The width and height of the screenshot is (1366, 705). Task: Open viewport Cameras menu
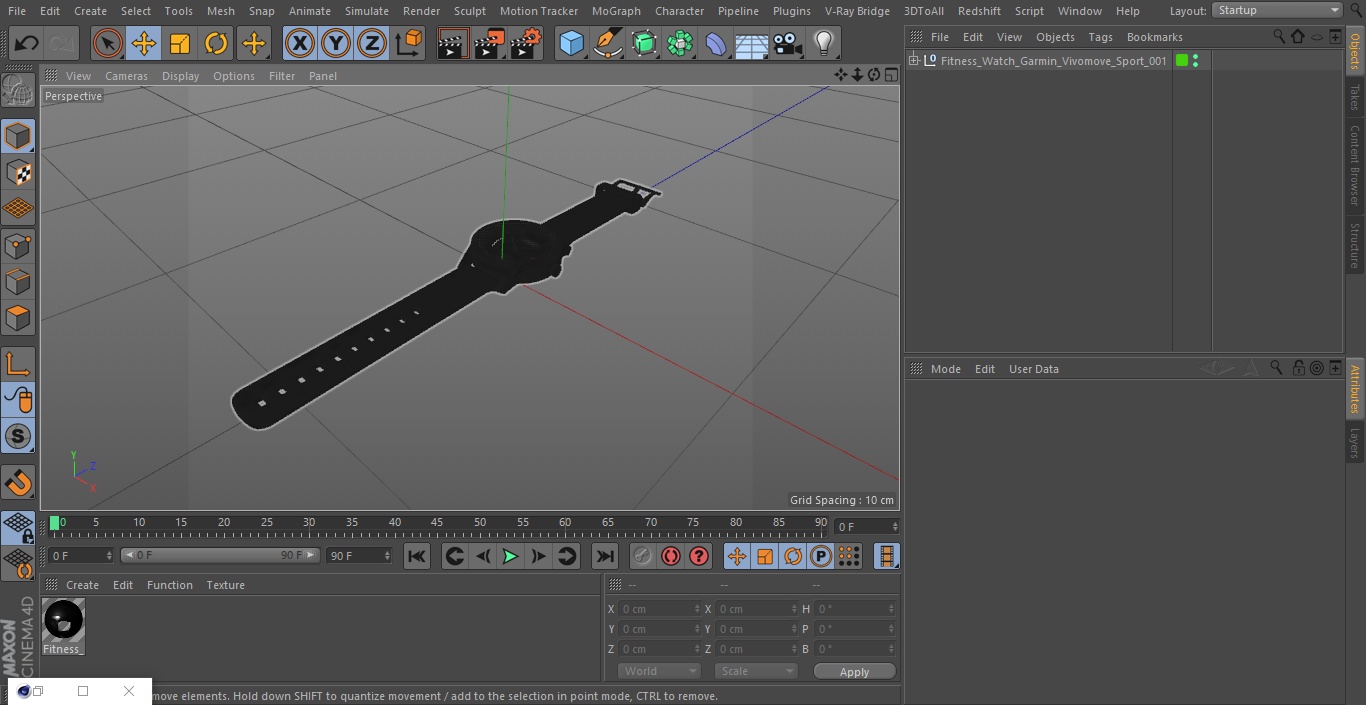126,76
